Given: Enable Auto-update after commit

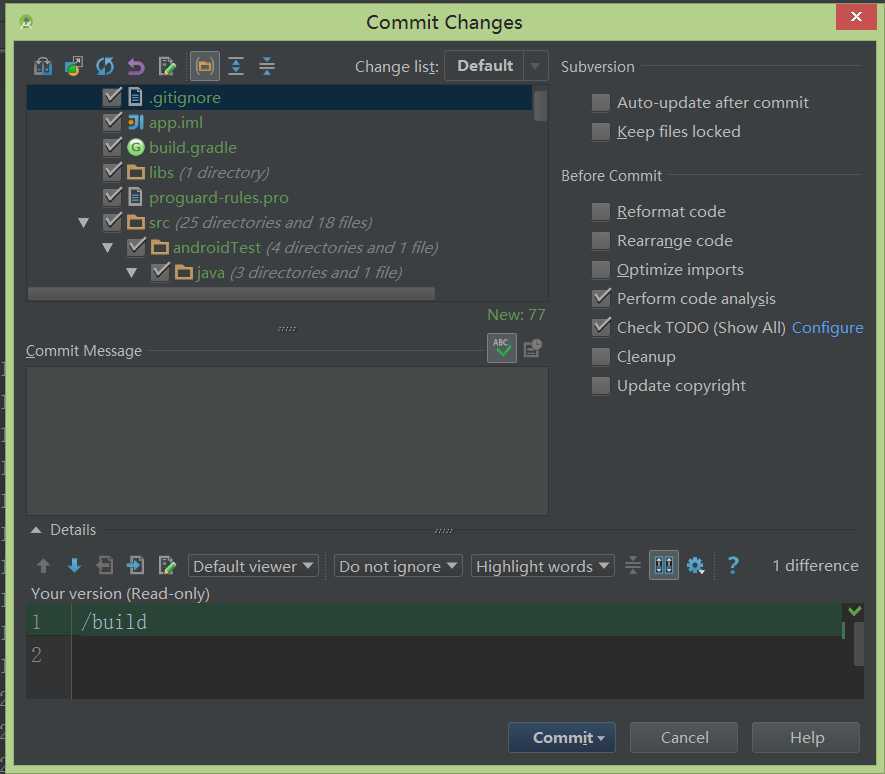Looking at the screenshot, I should tap(601, 103).
